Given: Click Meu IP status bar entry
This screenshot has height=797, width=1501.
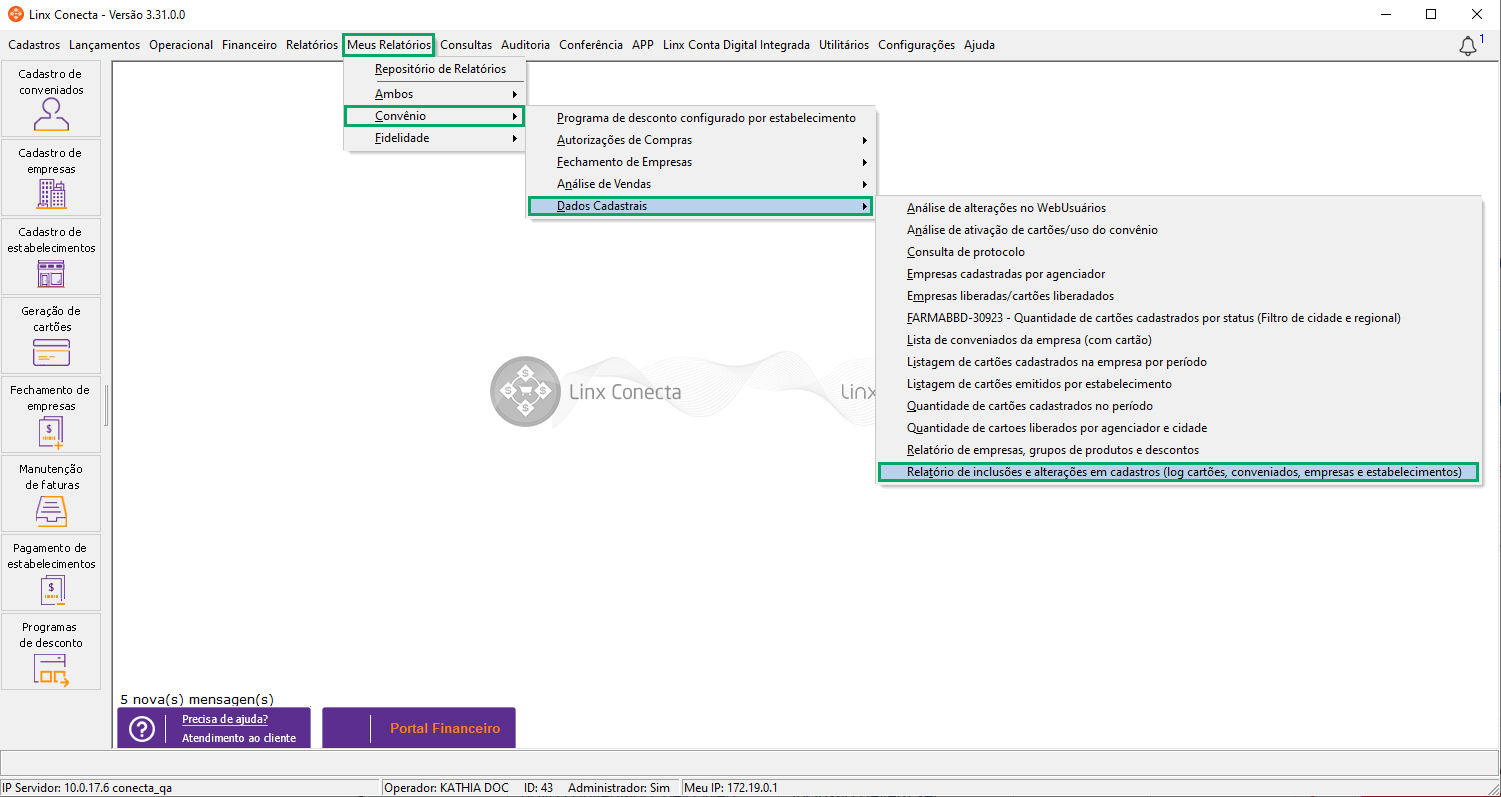Looking at the screenshot, I should tap(731, 788).
